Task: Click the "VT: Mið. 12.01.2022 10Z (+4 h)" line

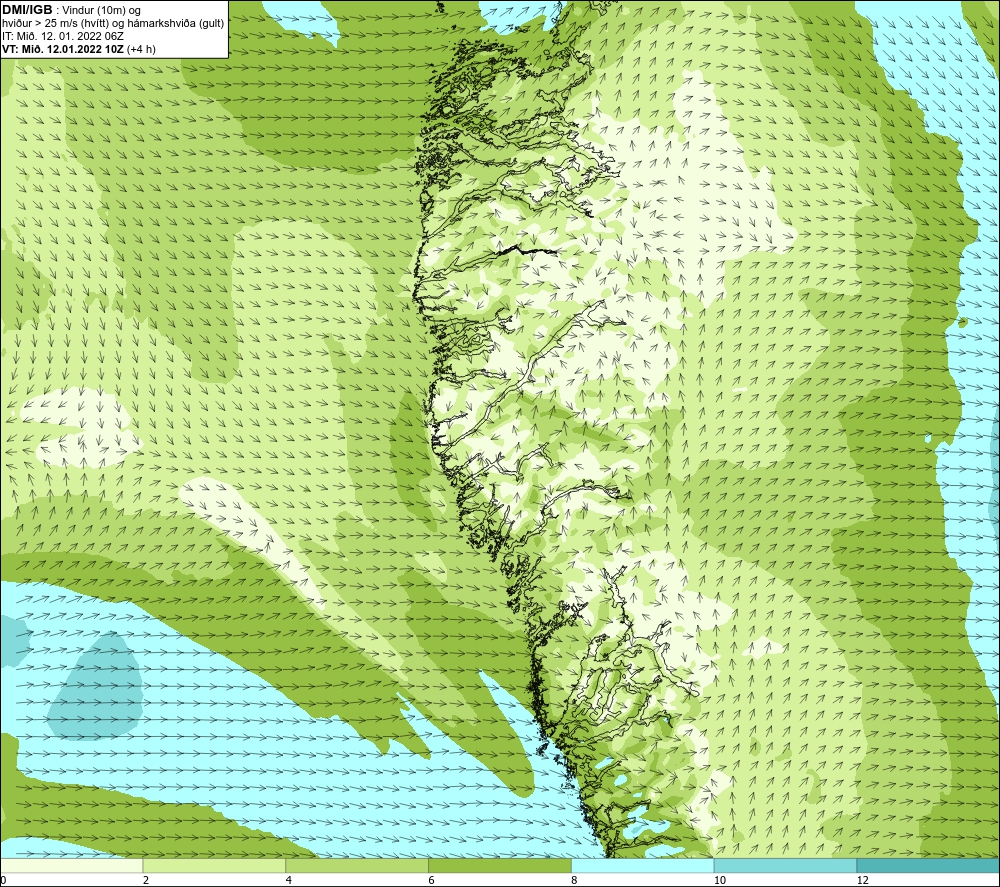Action: click(78, 49)
